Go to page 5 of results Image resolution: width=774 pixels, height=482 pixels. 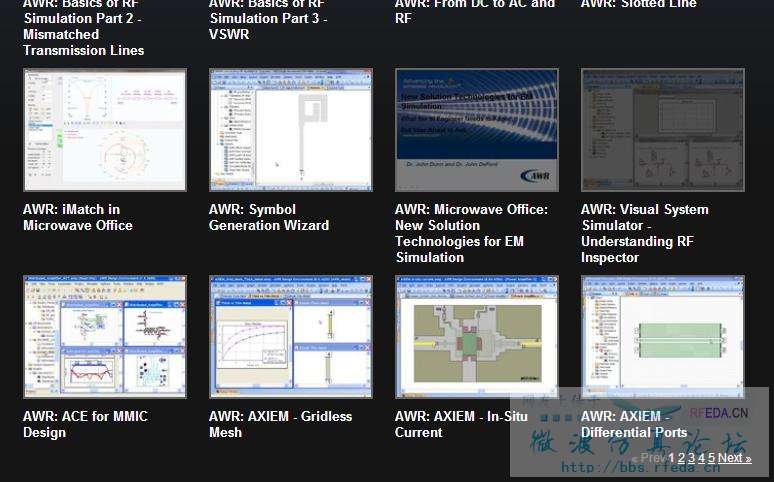pos(711,458)
